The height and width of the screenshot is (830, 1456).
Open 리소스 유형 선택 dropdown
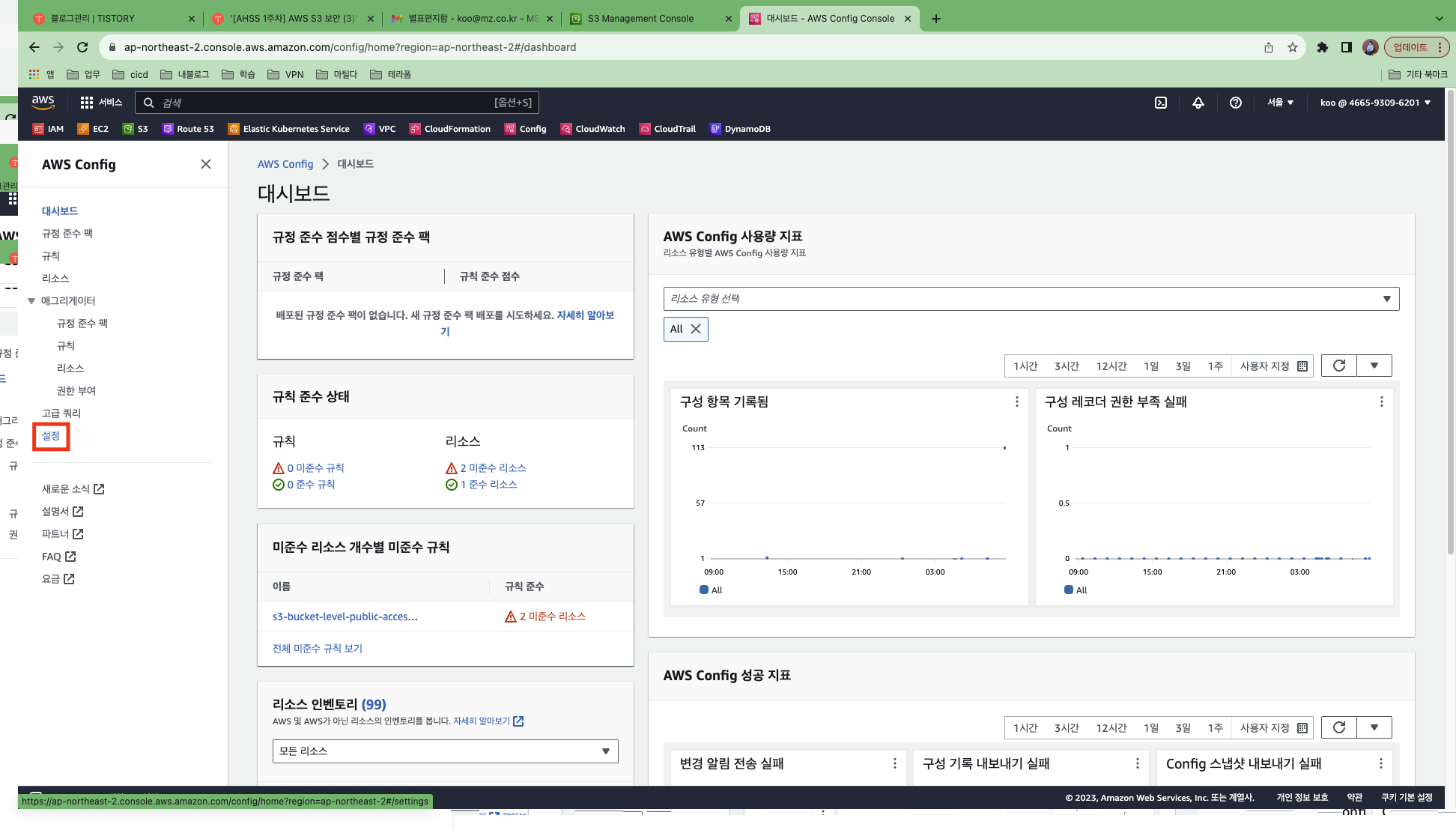1031,299
